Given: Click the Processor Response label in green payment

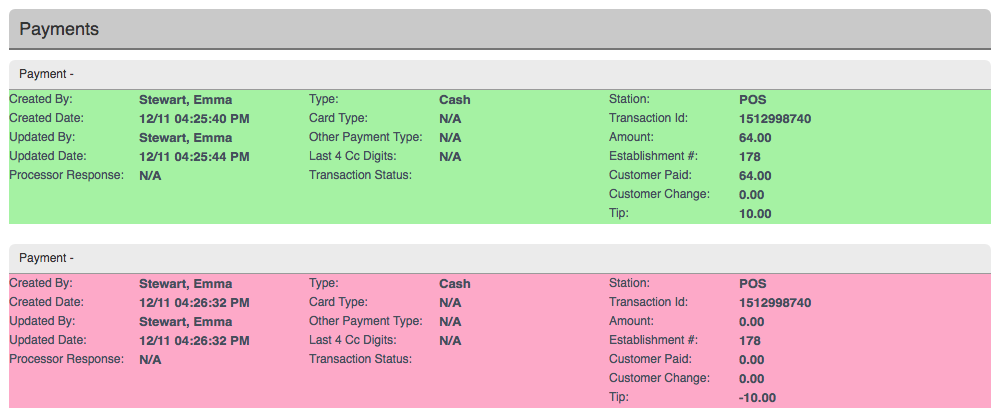Looking at the screenshot, I should 66,176.
